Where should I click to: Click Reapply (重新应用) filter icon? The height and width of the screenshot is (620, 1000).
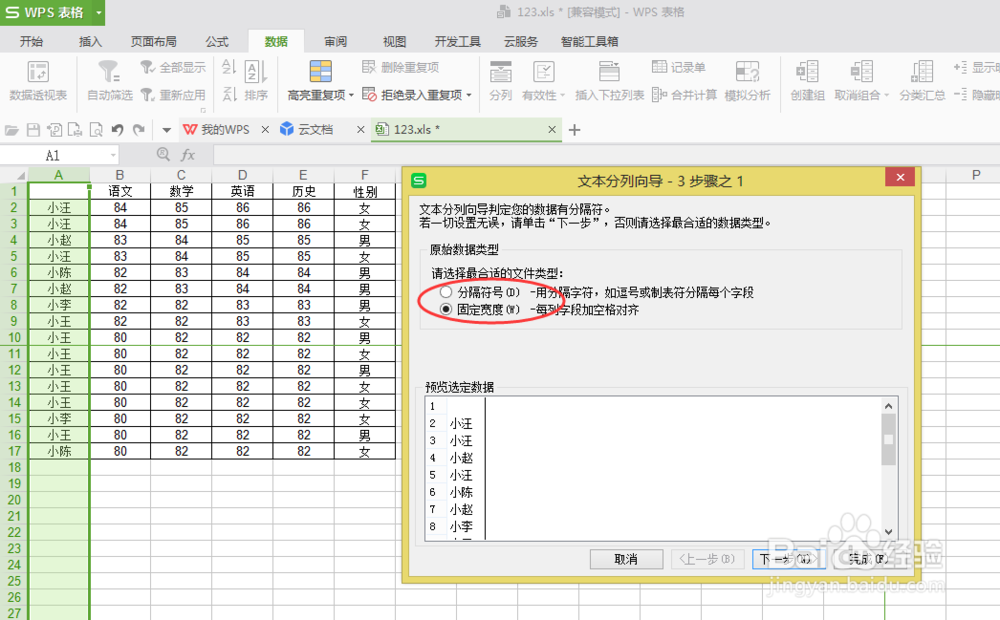coord(147,94)
